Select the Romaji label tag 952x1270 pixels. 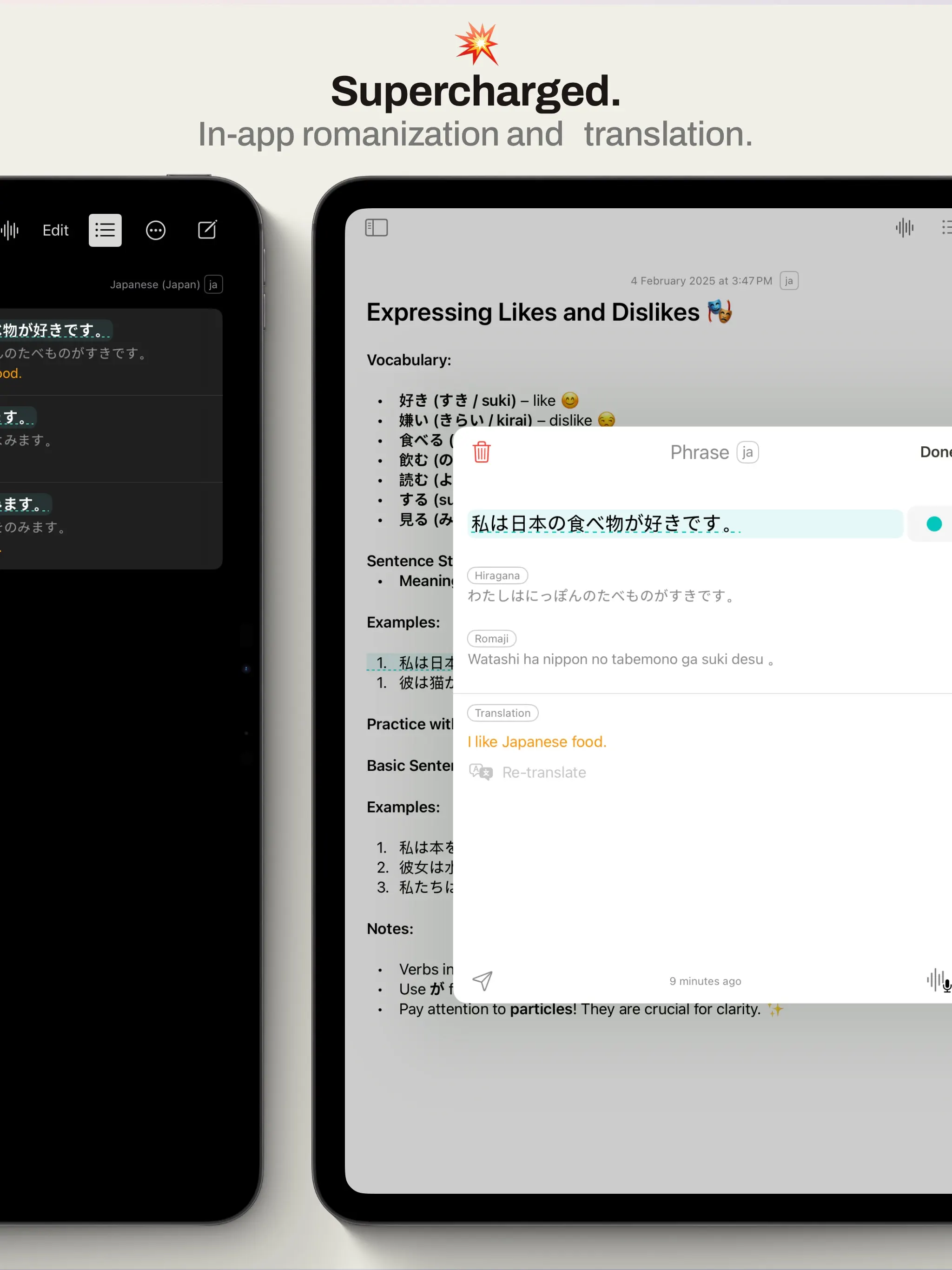491,638
